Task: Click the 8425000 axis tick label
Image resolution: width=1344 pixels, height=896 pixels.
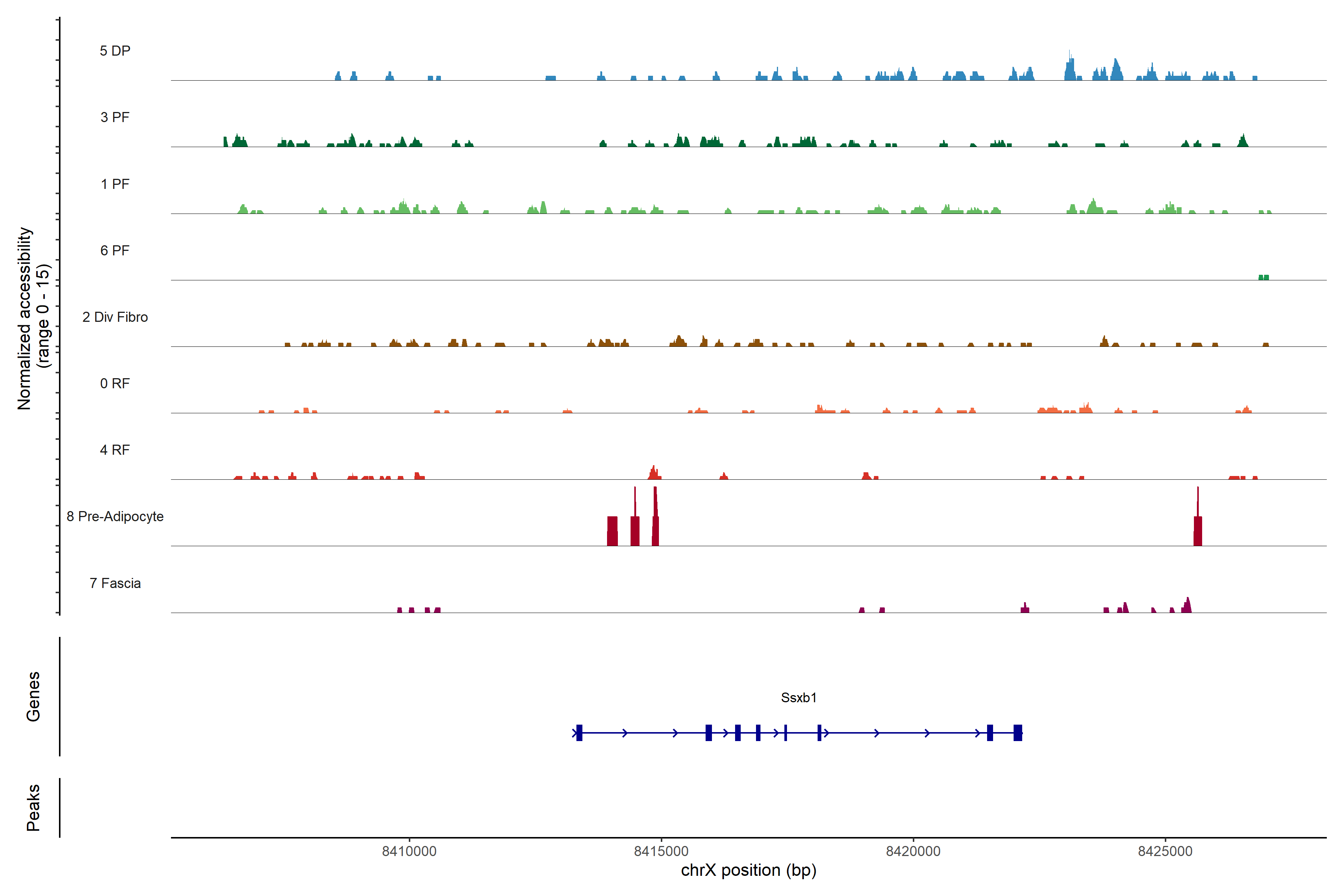Action: tap(1165, 851)
